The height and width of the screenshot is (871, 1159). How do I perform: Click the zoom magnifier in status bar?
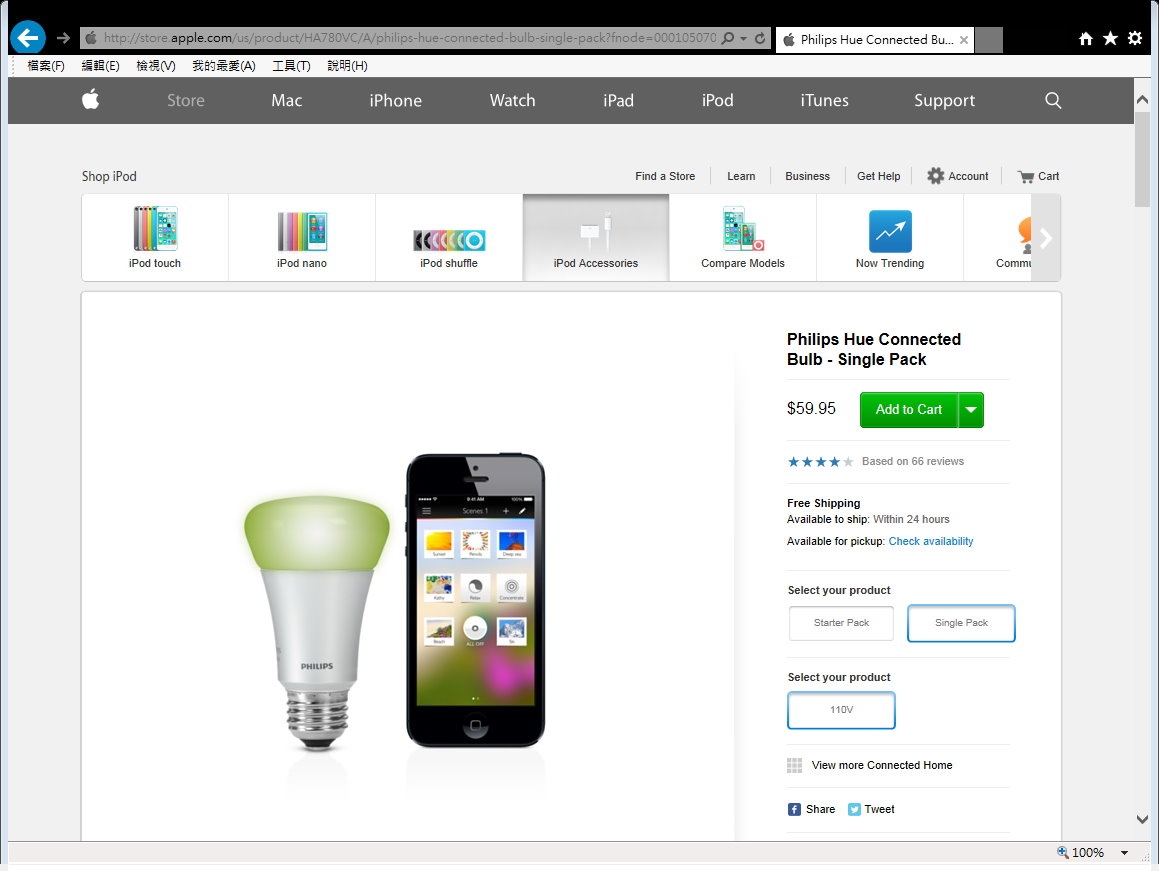click(1063, 852)
